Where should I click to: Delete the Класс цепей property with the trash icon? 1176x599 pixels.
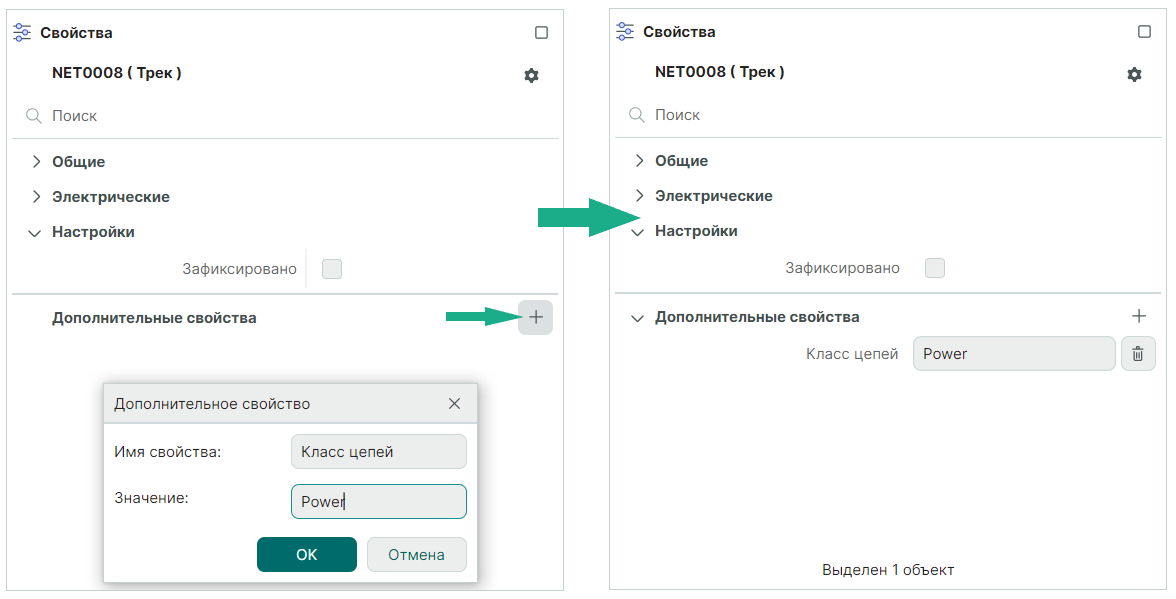1138,354
